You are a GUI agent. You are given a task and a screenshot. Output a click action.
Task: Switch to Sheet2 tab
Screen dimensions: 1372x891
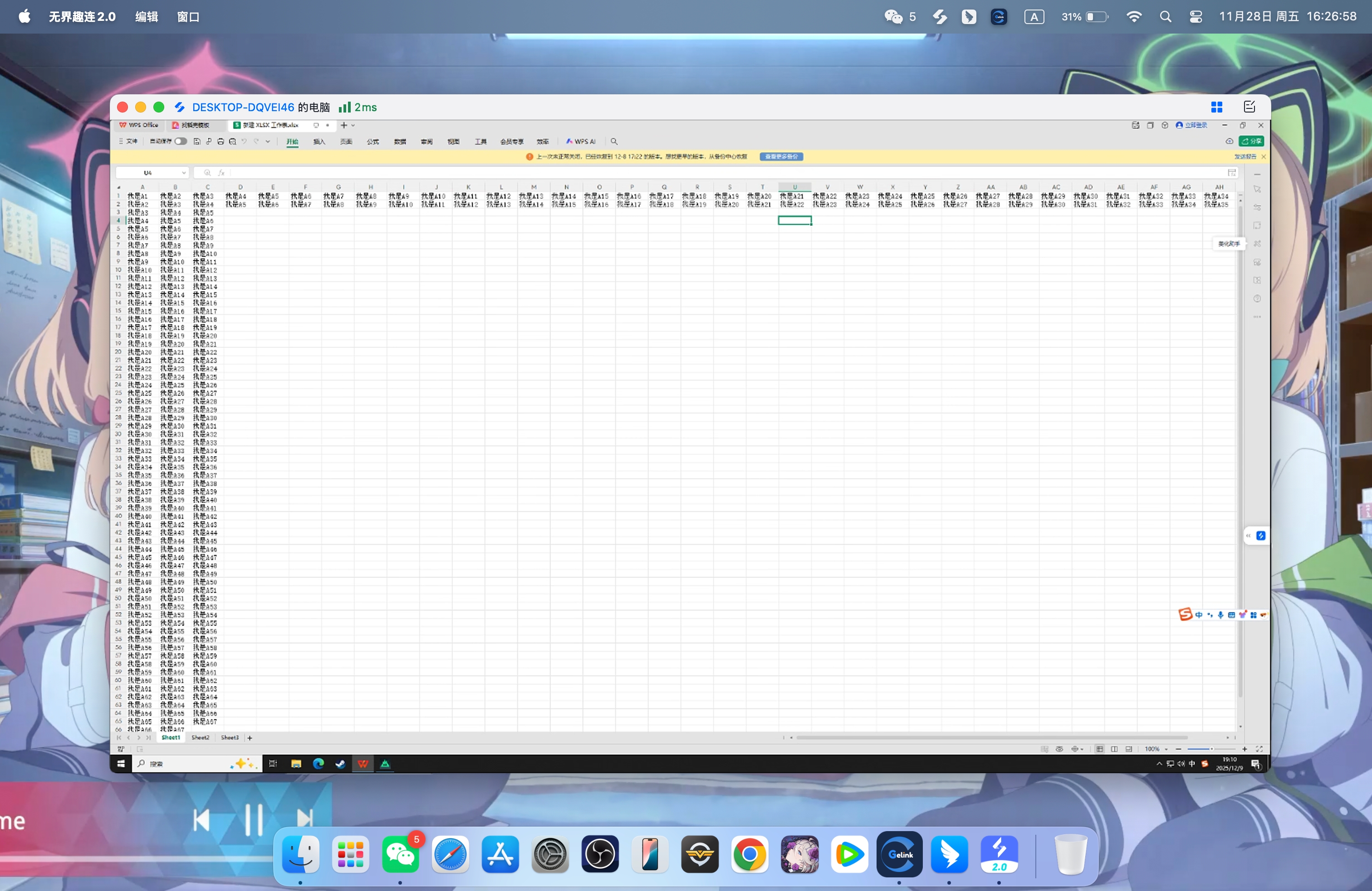click(200, 738)
